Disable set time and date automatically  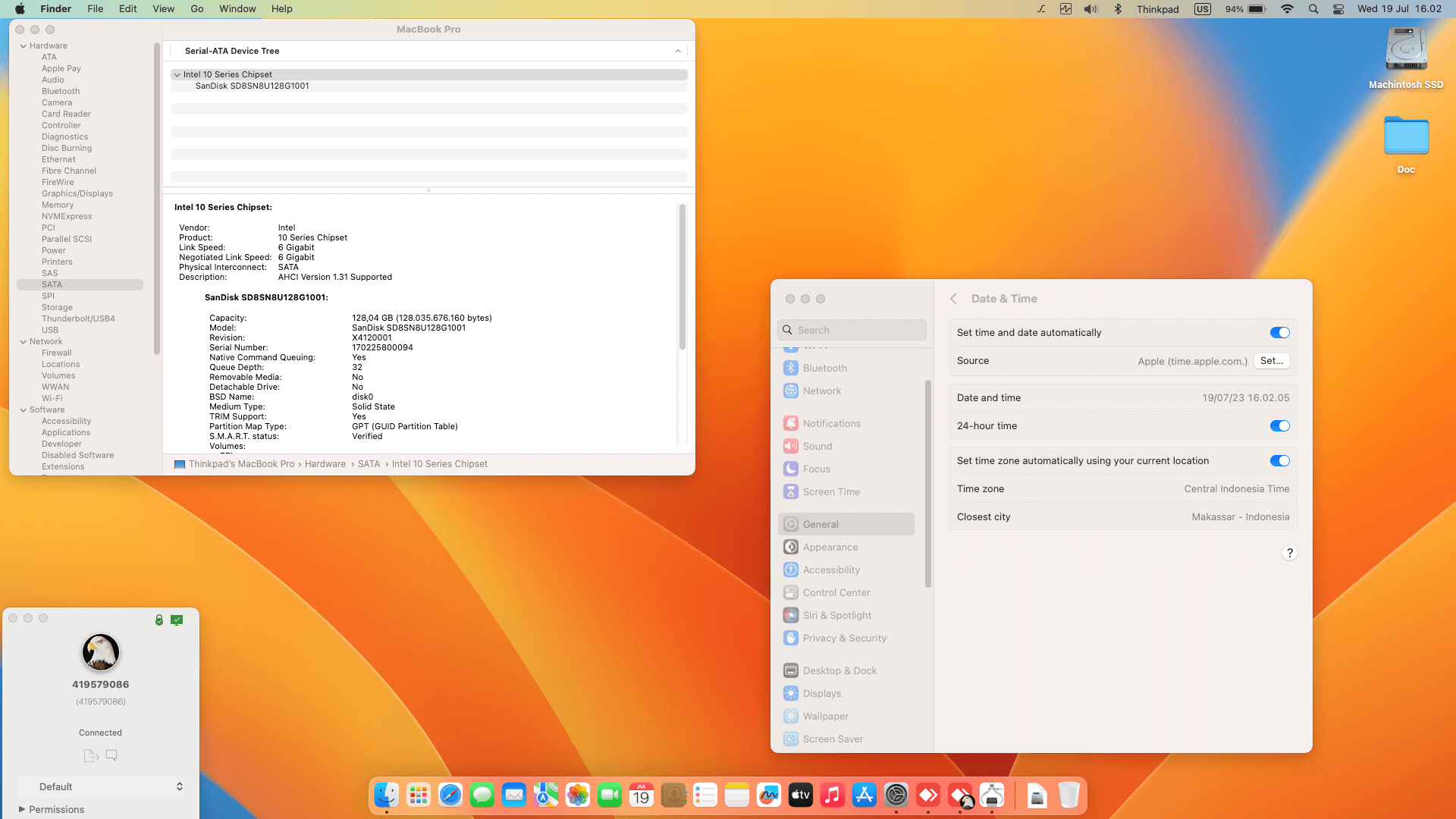tap(1279, 333)
